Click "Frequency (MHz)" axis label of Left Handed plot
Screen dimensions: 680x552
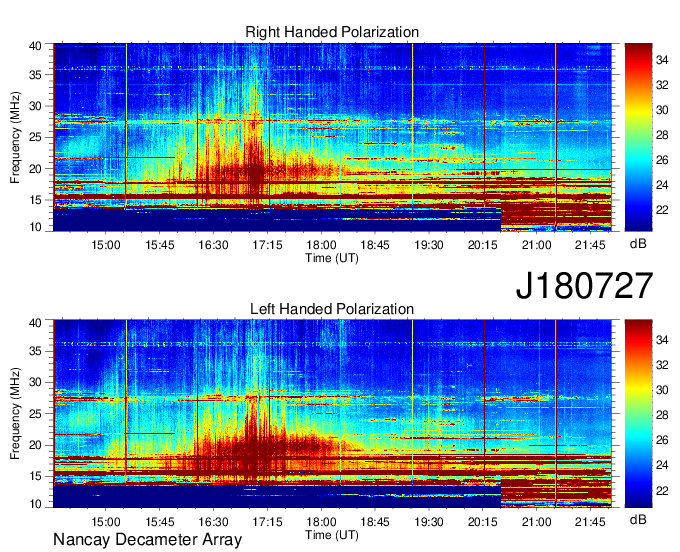click(x=15, y=414)
